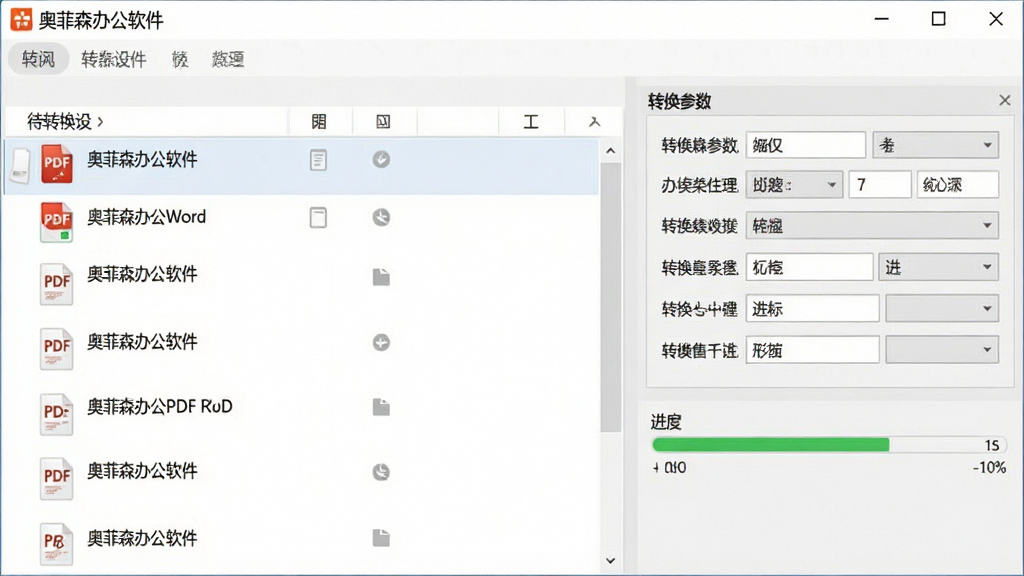This screenshot has width=1024, height=576.
Task: Expand the 待转换设 breadcrumb chevron
Action: point(101,121)
